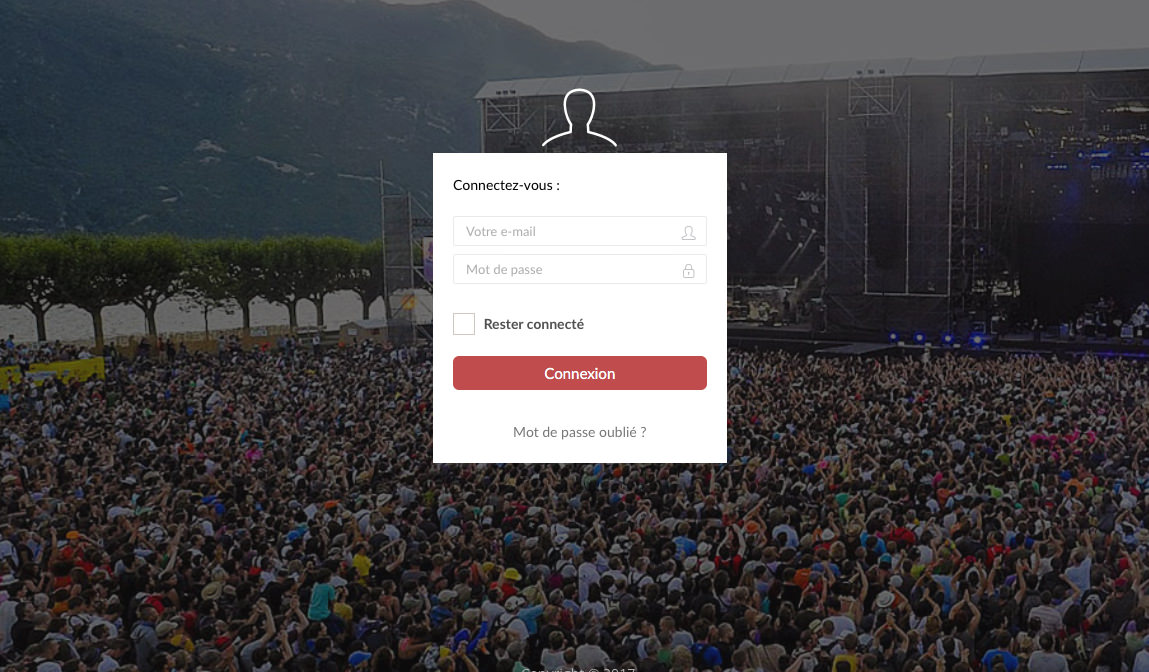Focus the Votre e-mail input field

[580, 231]
